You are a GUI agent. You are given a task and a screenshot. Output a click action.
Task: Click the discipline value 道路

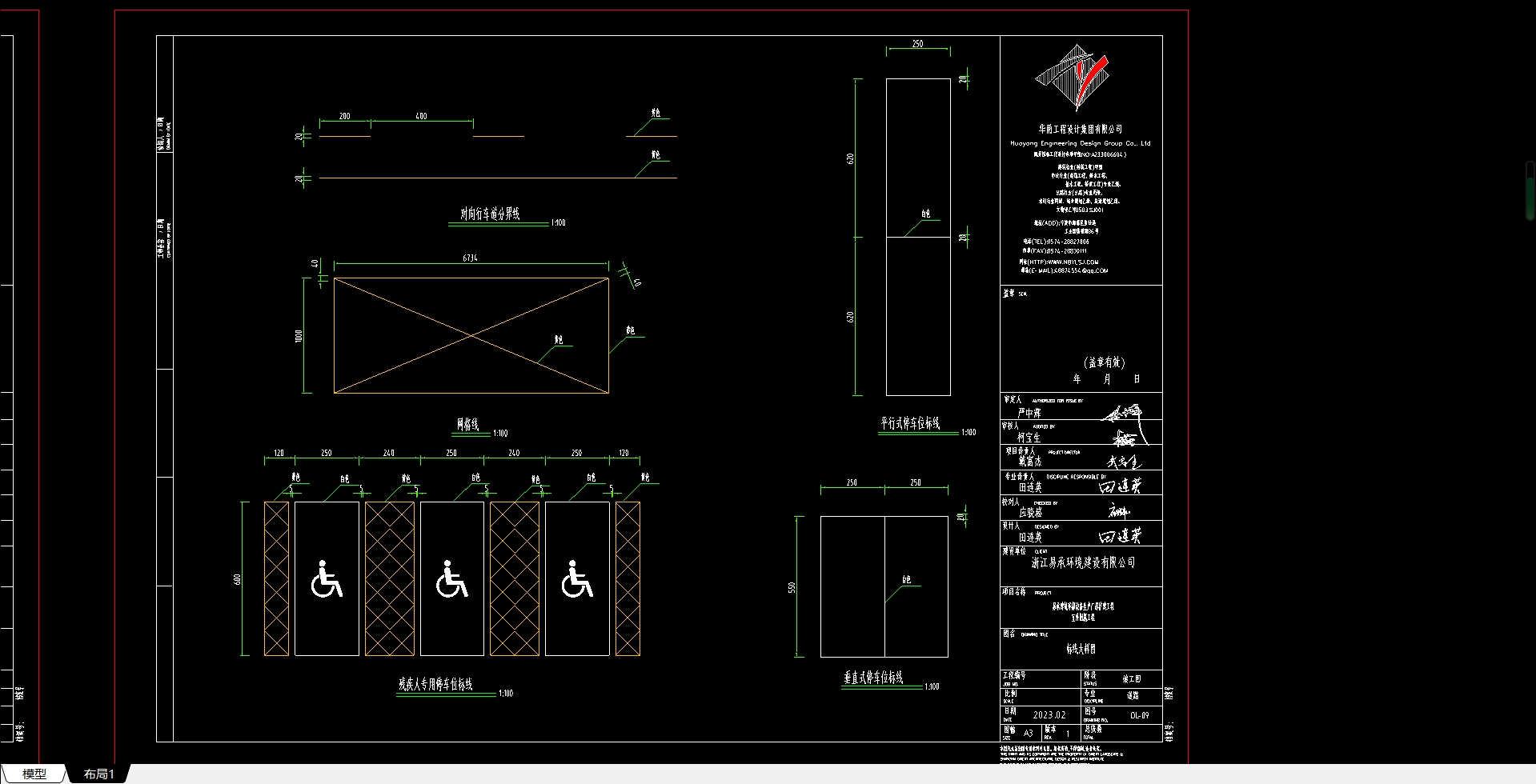click(x=1133, y=696)
